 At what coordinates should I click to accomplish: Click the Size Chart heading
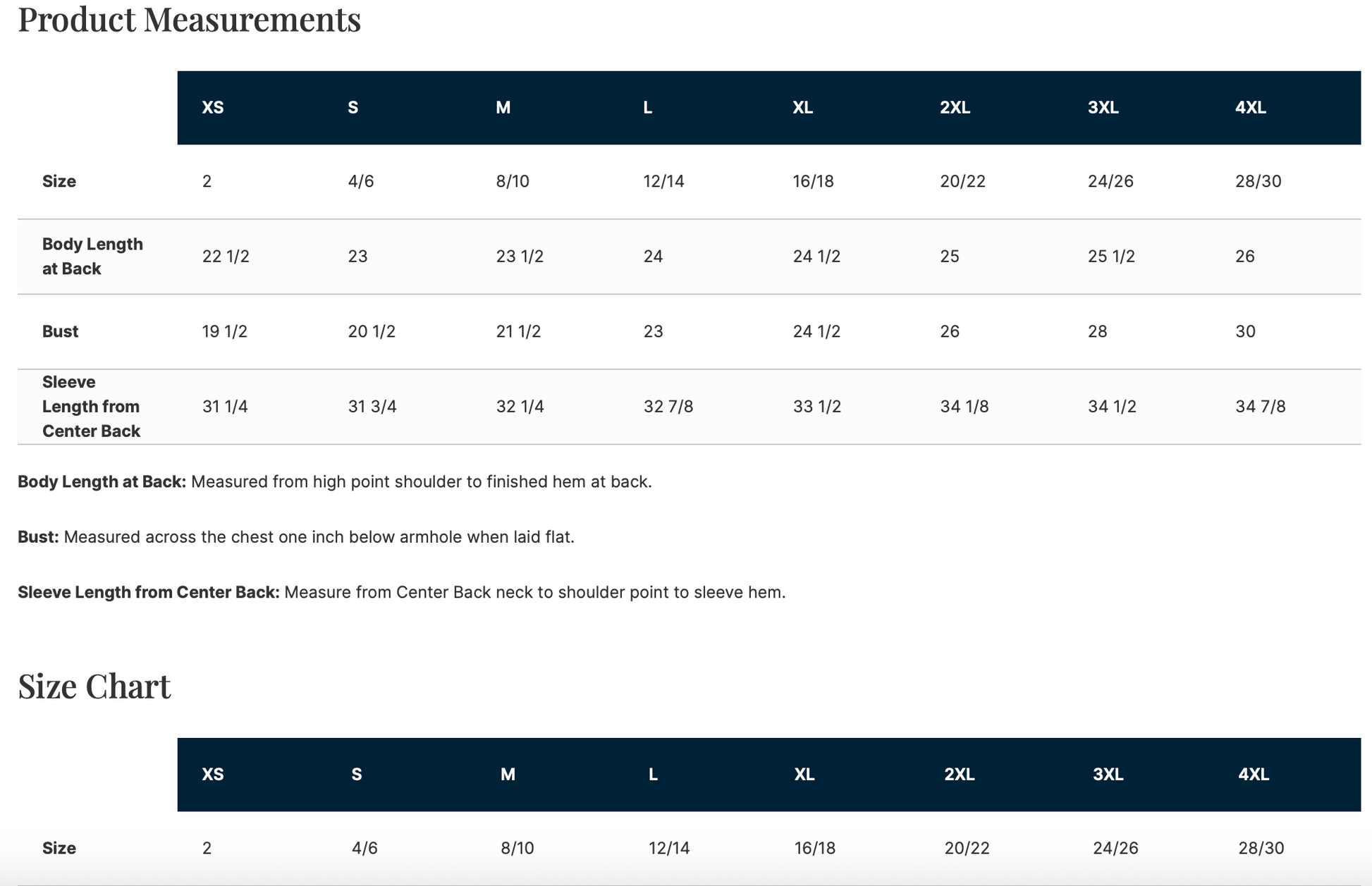click(94, 687)
